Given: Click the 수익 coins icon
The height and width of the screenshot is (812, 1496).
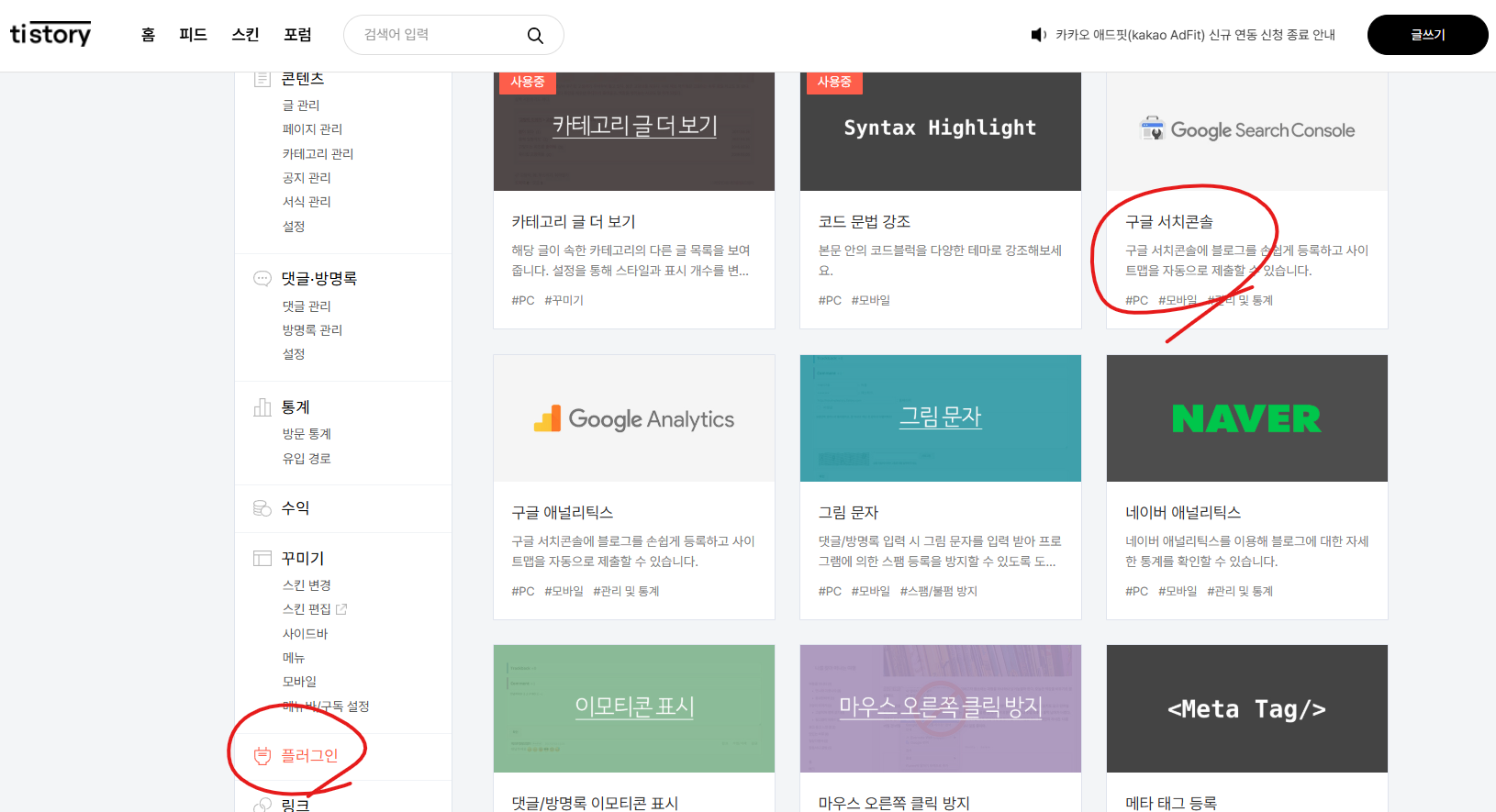Looking at the screenshot, I should (262, 508).
